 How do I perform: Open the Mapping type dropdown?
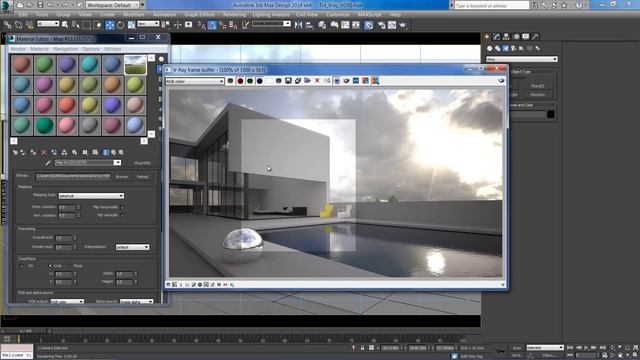[91, 196]
